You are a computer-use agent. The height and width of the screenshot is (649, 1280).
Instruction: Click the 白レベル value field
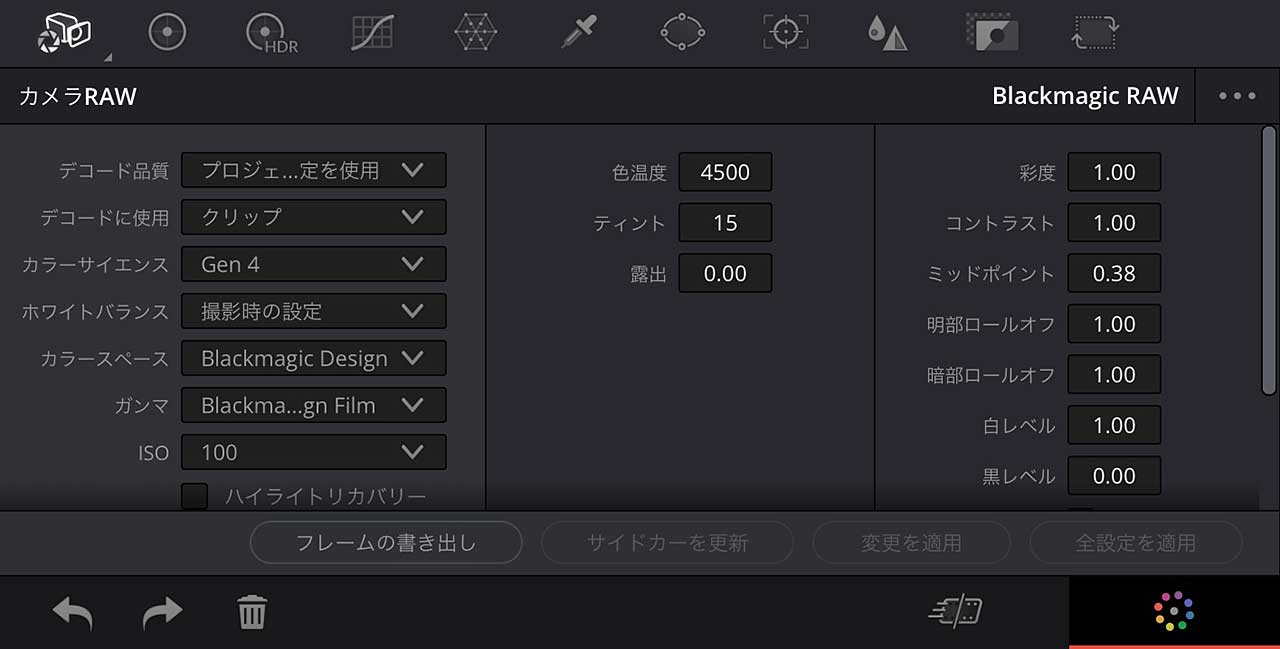click(x=1114, y=425)
